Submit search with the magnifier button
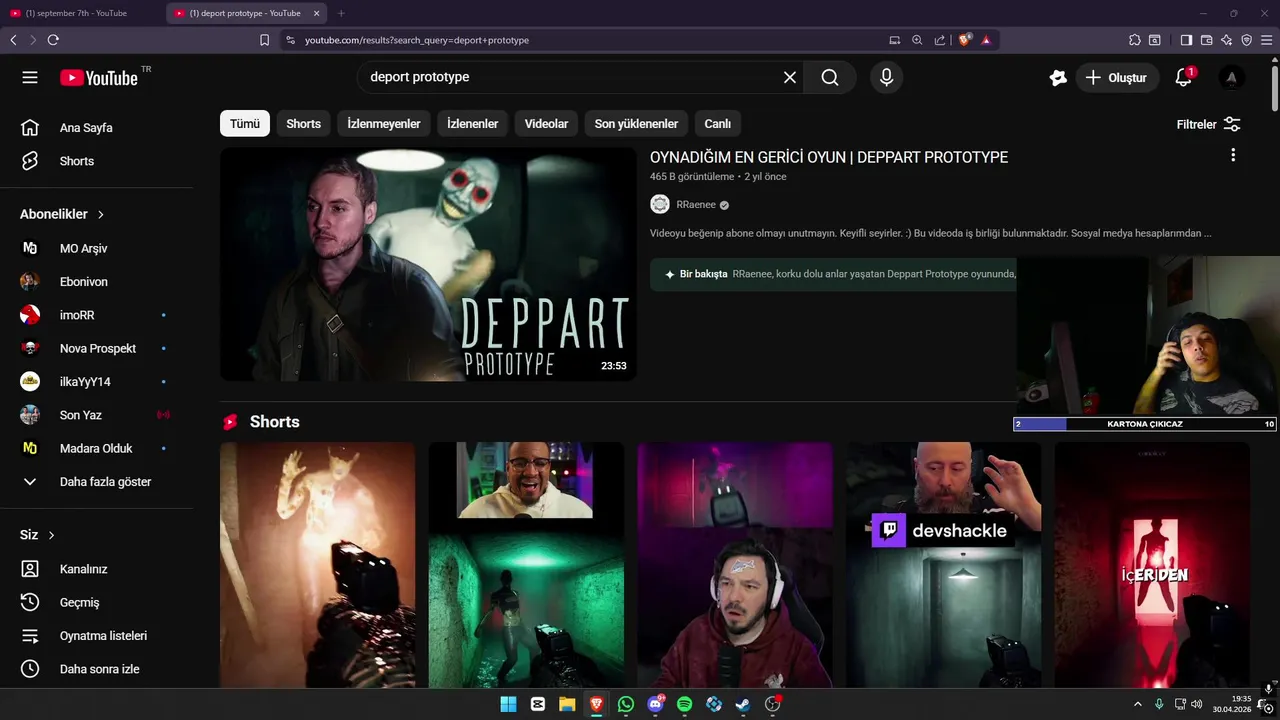Screen dimensions: 1280x720 pos(830,77)
